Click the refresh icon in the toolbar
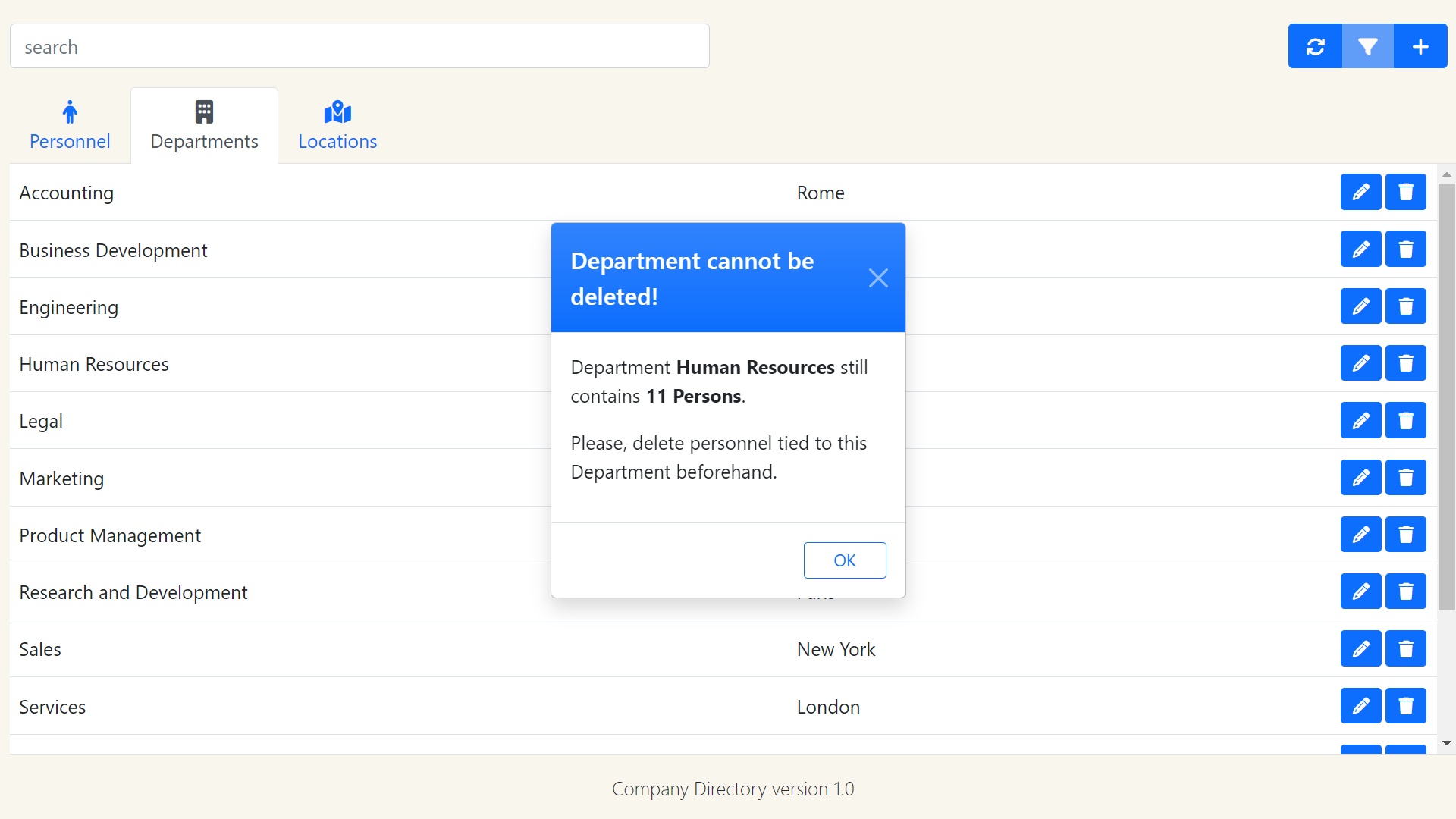Image resolution: width=1456 pixels, height=819 pixels. click(x=1315, y=45)
